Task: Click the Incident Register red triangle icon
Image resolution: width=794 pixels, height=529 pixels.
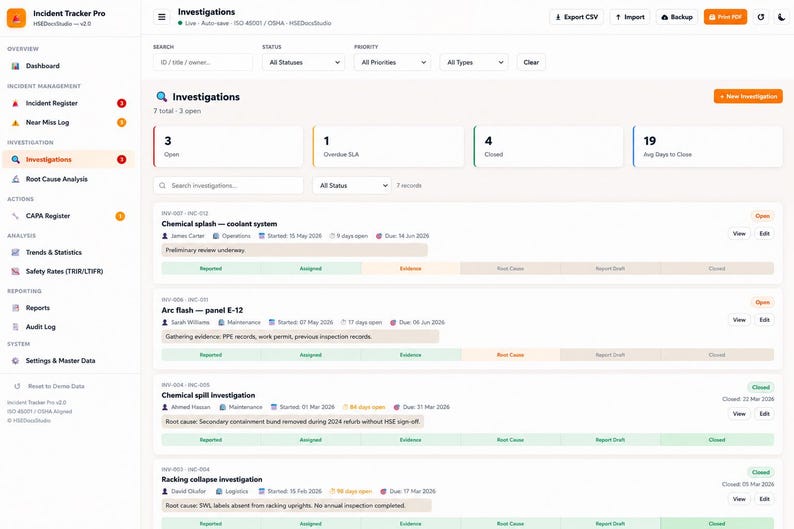Action: [x=15, y=103]
